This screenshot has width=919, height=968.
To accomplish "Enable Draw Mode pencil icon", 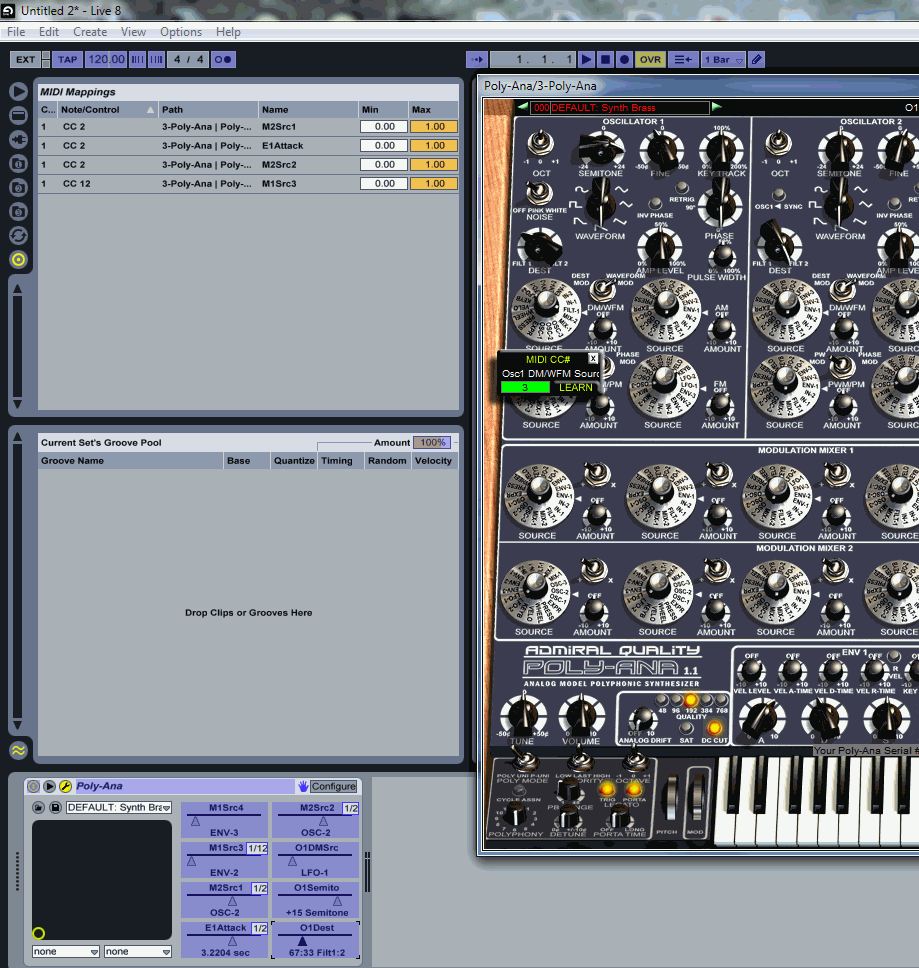I will [757, 59].
